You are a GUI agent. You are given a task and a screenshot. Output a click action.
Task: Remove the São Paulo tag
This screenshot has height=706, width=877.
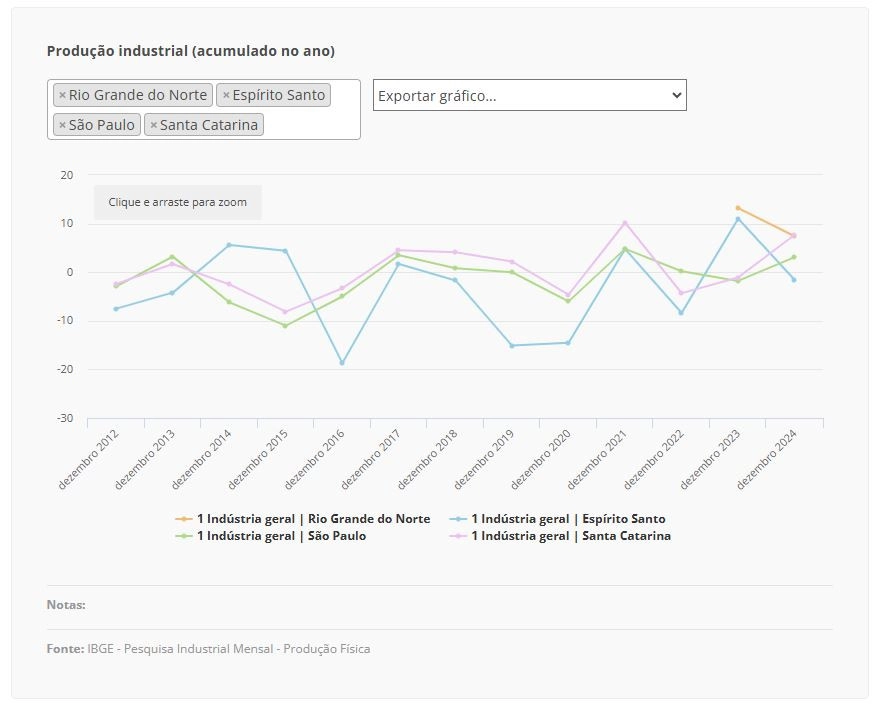click(62, 125)
